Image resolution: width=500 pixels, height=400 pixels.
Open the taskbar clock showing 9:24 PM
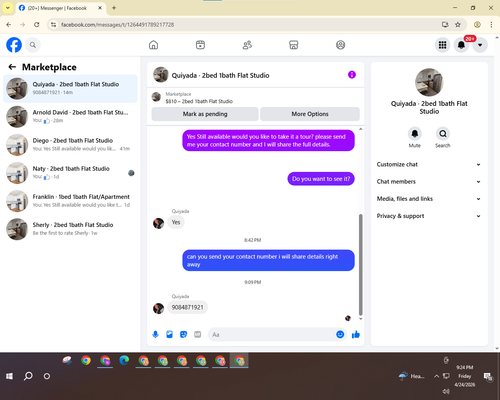(x=465, y=376)
